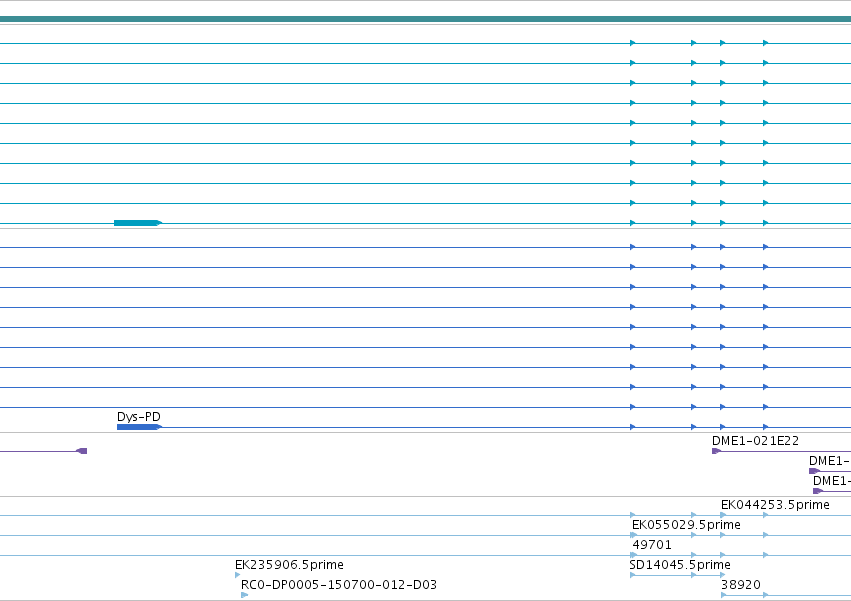
Task: Click the teal bar at the top
Action: 426,19
